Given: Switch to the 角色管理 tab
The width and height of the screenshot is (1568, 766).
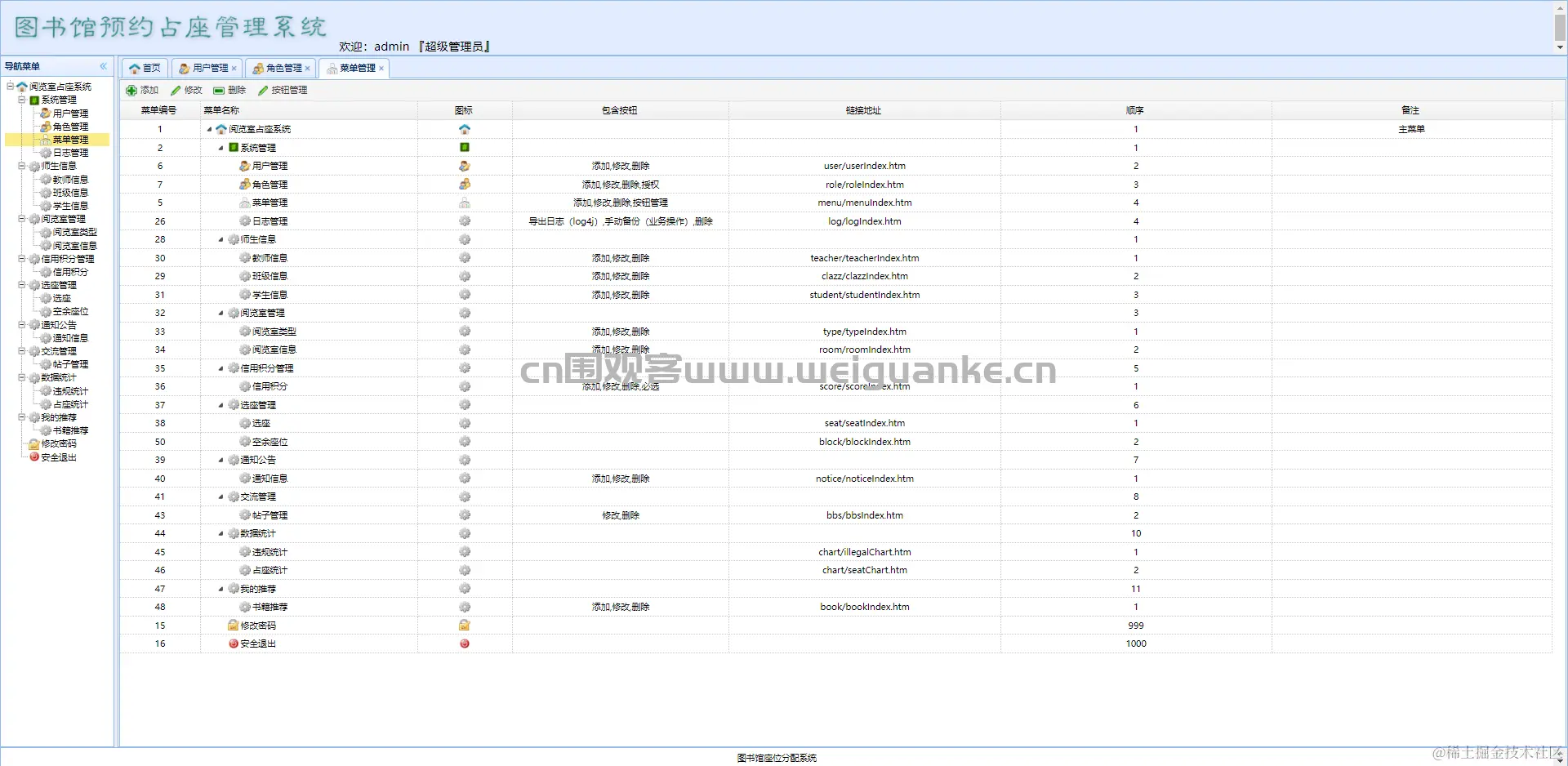Looking at the screenshot, I should 278,69.
